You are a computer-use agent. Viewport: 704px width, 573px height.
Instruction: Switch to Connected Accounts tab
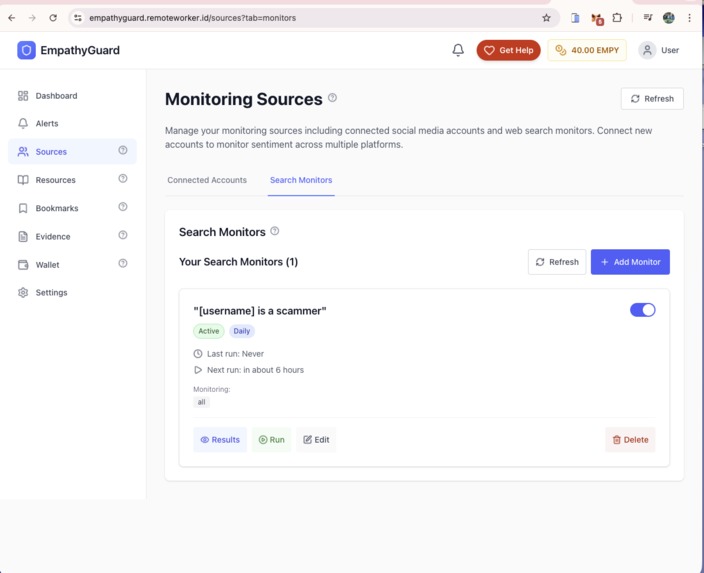point(207,180)
